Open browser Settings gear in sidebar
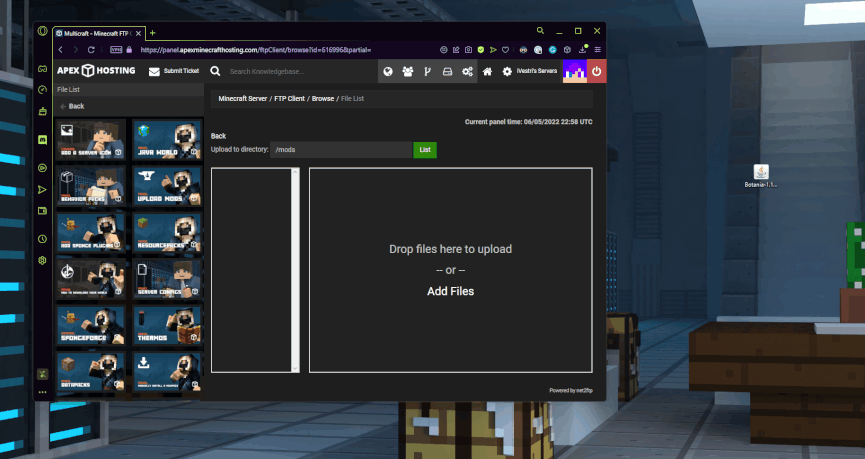The image size is (865, 459). 42,260
